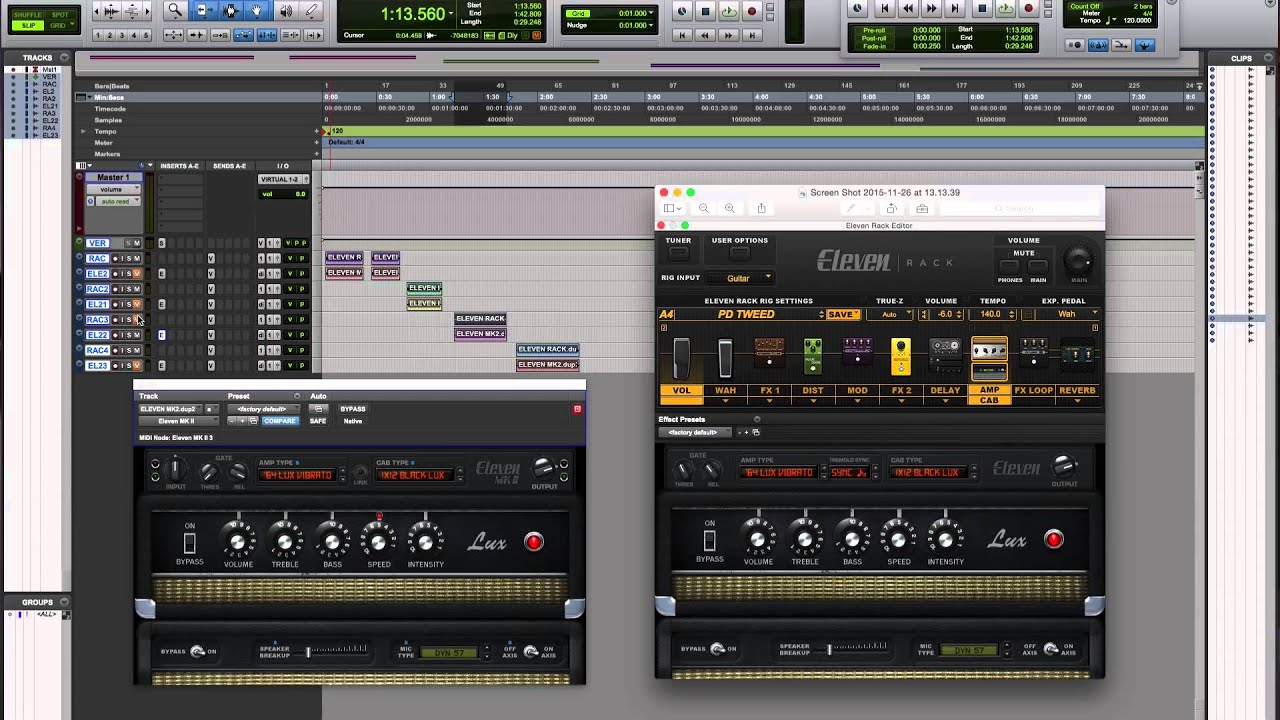
Task: Click the Stop button in the main transport
Action: point(705,12)
